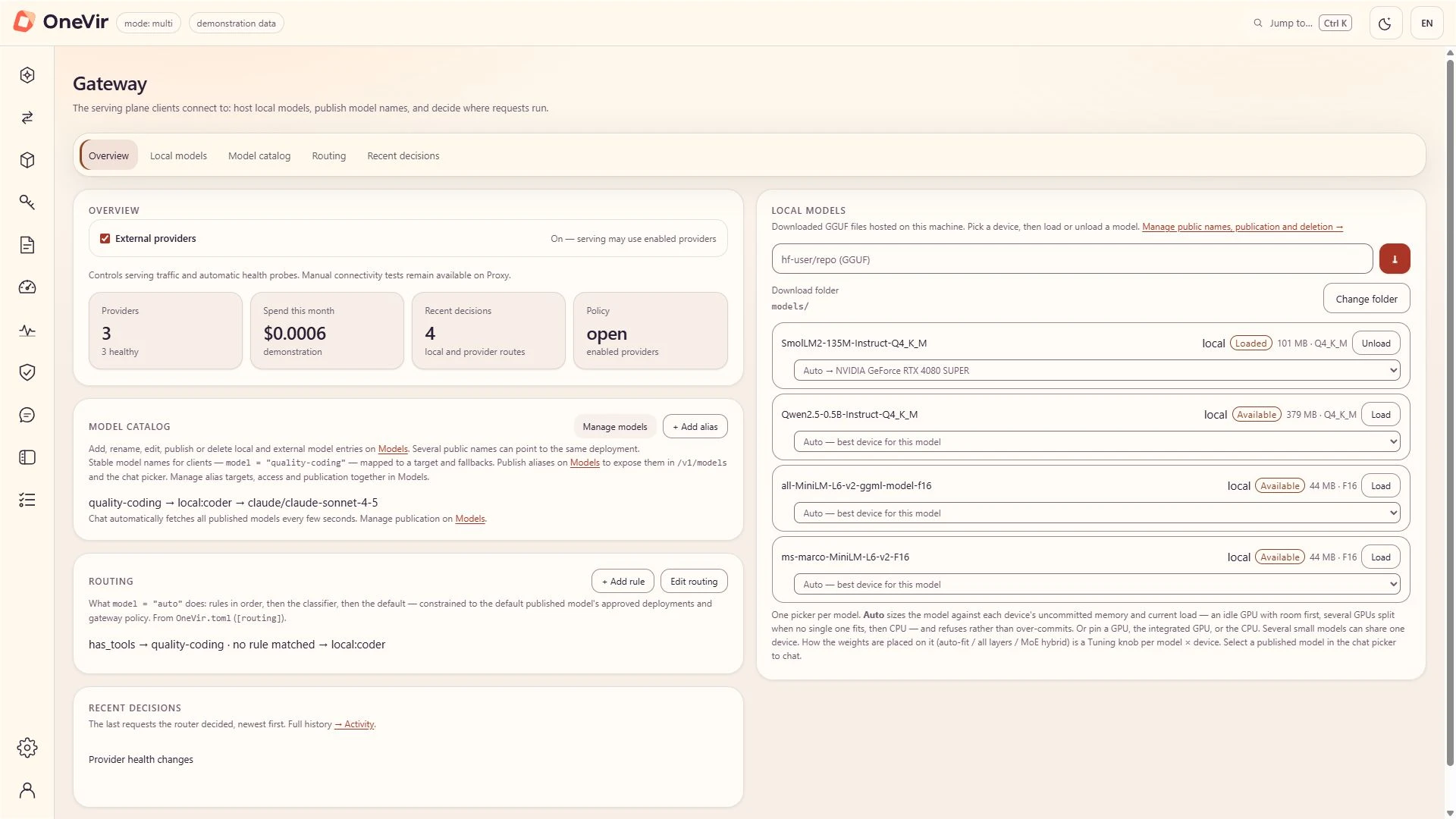Open the swap arrows proxy sidebar icon
Viewport: 1456px width, 819px height.
tap(27, 118)
